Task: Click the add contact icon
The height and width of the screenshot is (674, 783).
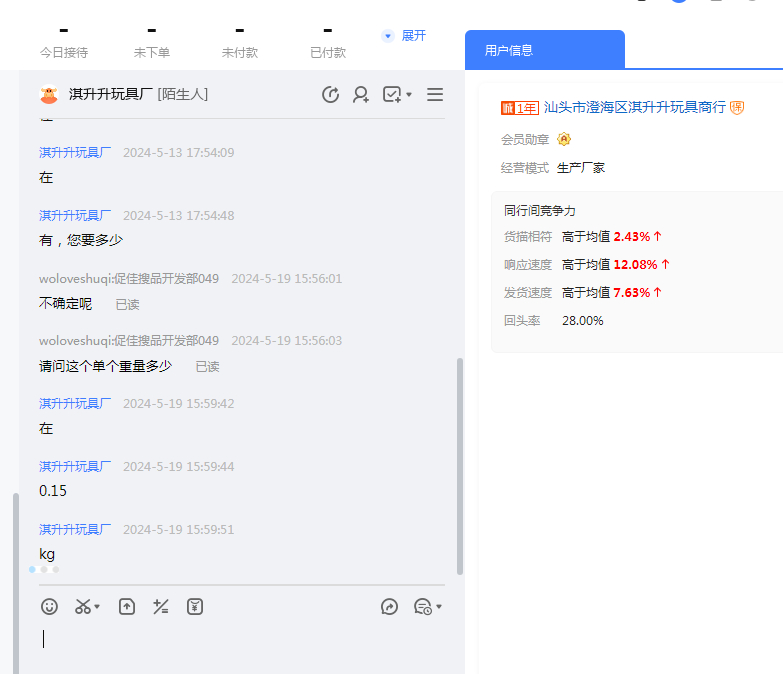Action: coord(361,95)
